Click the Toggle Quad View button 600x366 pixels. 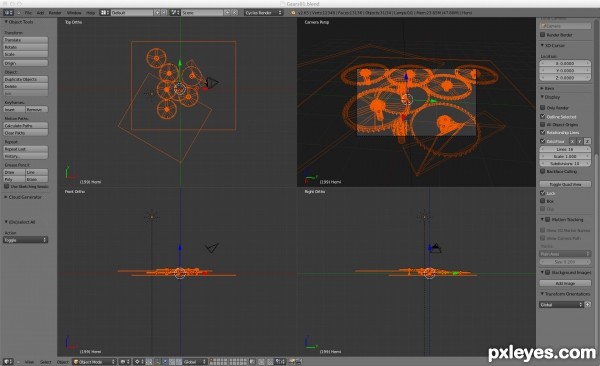pyautogui.click(x=565, y=184)
